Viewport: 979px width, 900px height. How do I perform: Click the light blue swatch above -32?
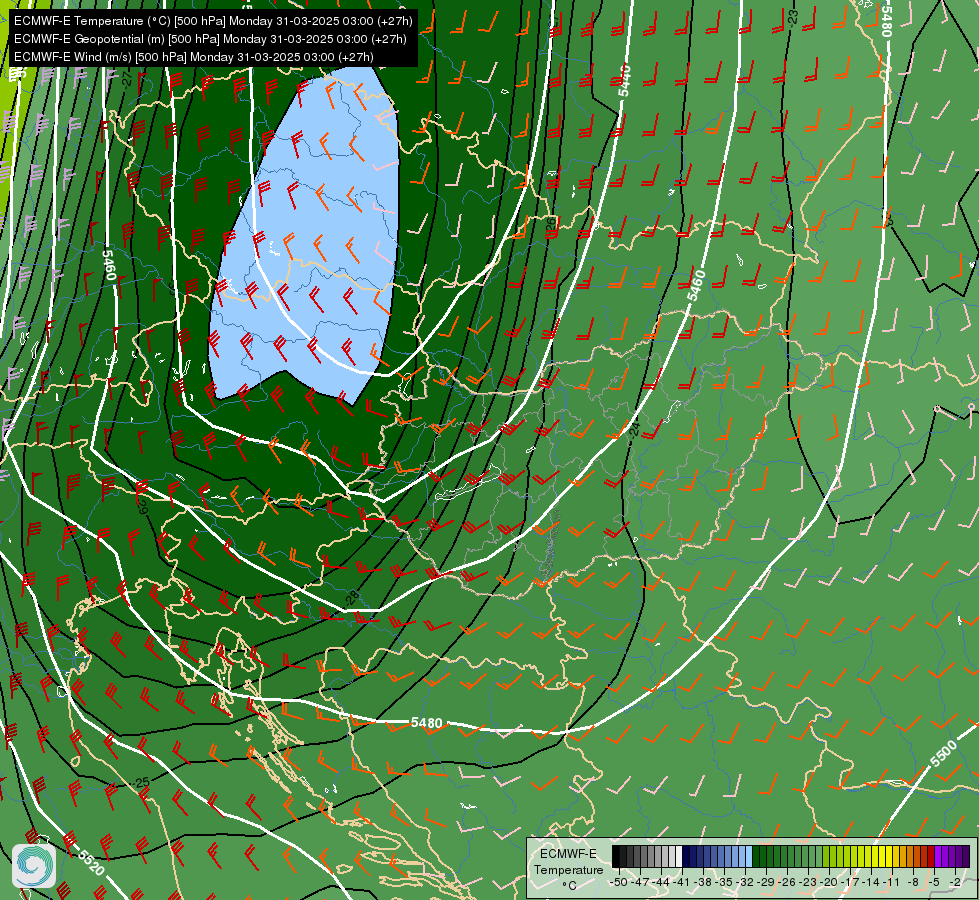coord(749,856)
